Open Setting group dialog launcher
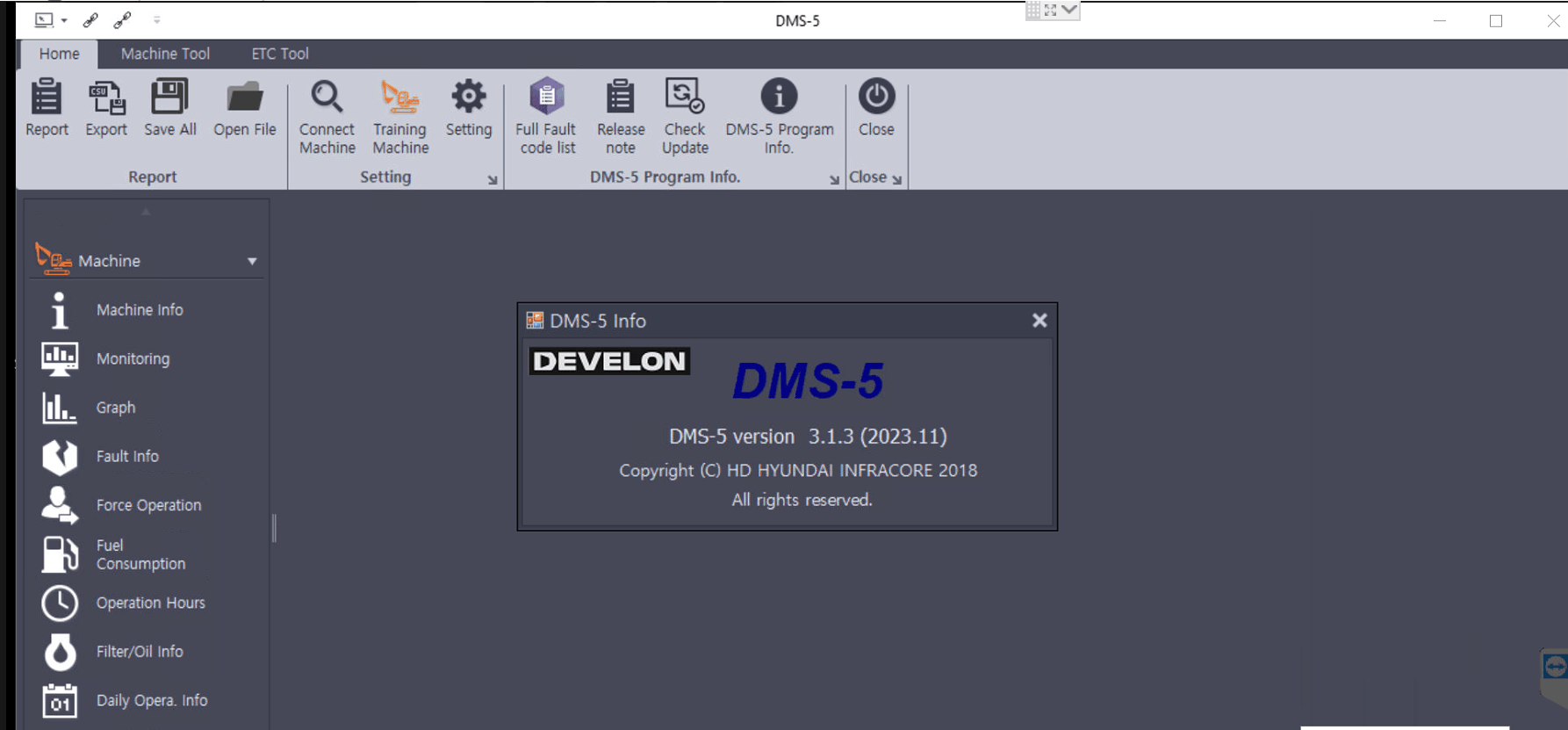The height and width of the screenshot is (730, 1568). click(x=493, y=179)
